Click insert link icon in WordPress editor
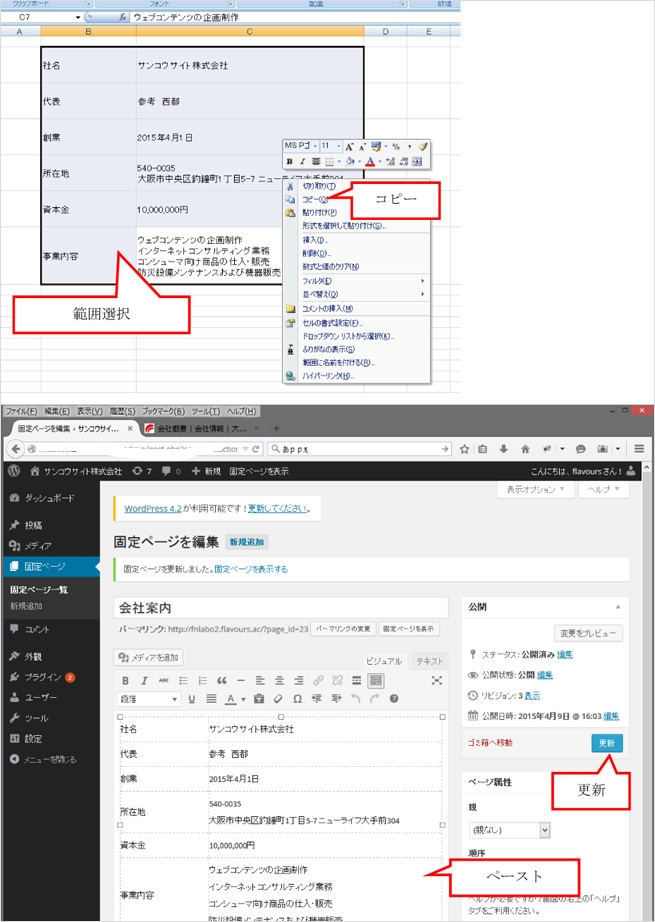Image resolution: width=655 pixels, height=922 pixels. click(x=318, y=680)
